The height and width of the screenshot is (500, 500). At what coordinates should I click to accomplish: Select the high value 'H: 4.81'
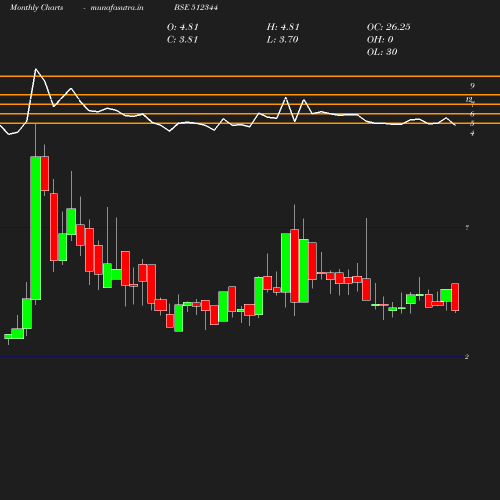point(283,27)
